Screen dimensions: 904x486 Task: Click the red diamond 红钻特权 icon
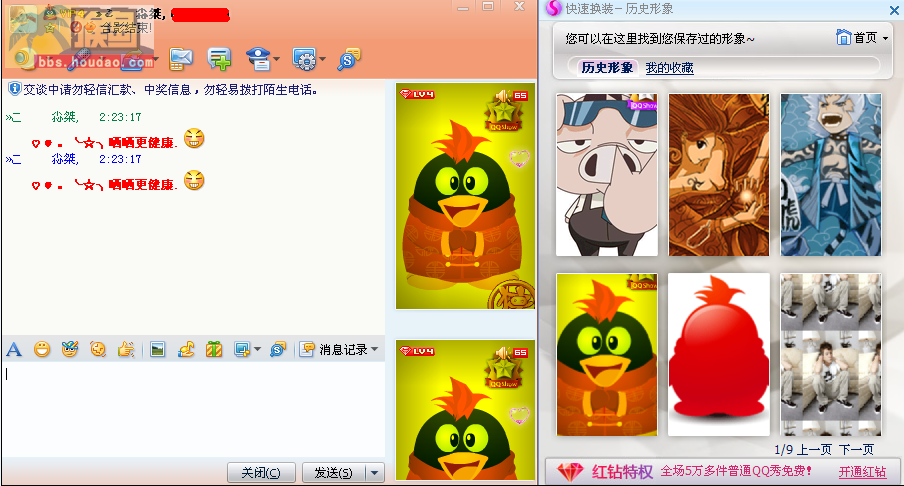click(571, 472)
